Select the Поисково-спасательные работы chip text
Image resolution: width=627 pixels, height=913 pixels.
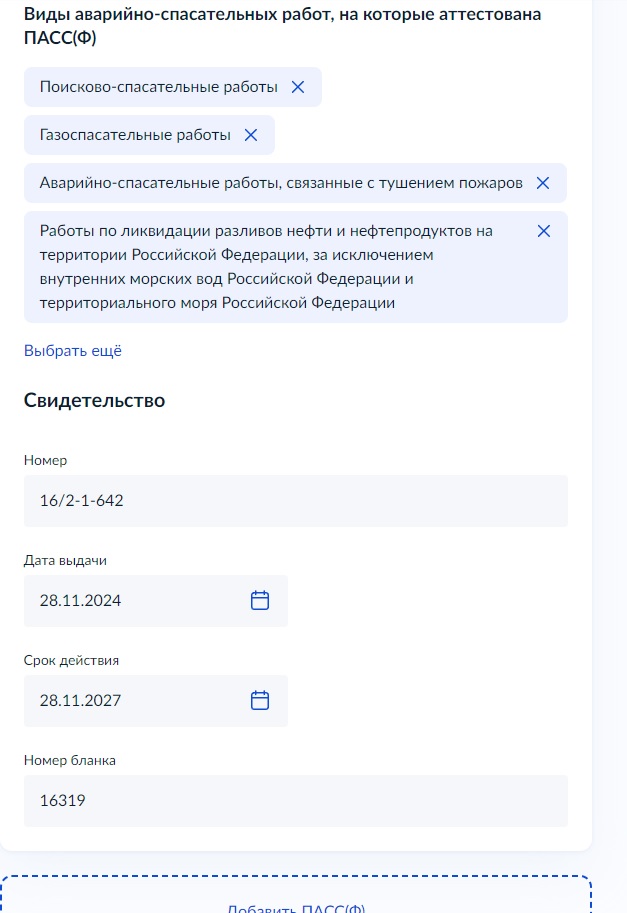[158, 87]
